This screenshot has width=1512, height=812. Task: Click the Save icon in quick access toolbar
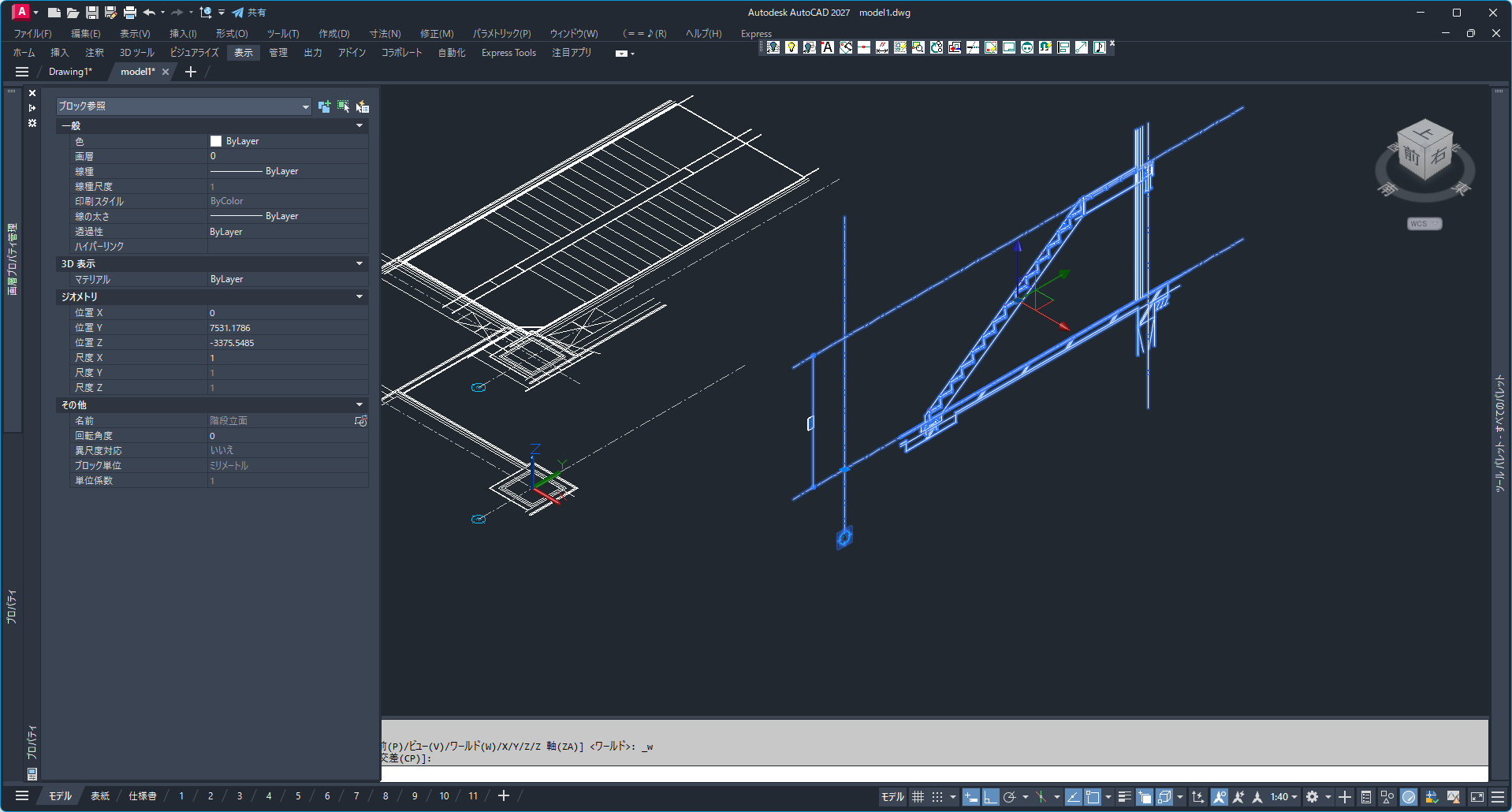(92, 13)
